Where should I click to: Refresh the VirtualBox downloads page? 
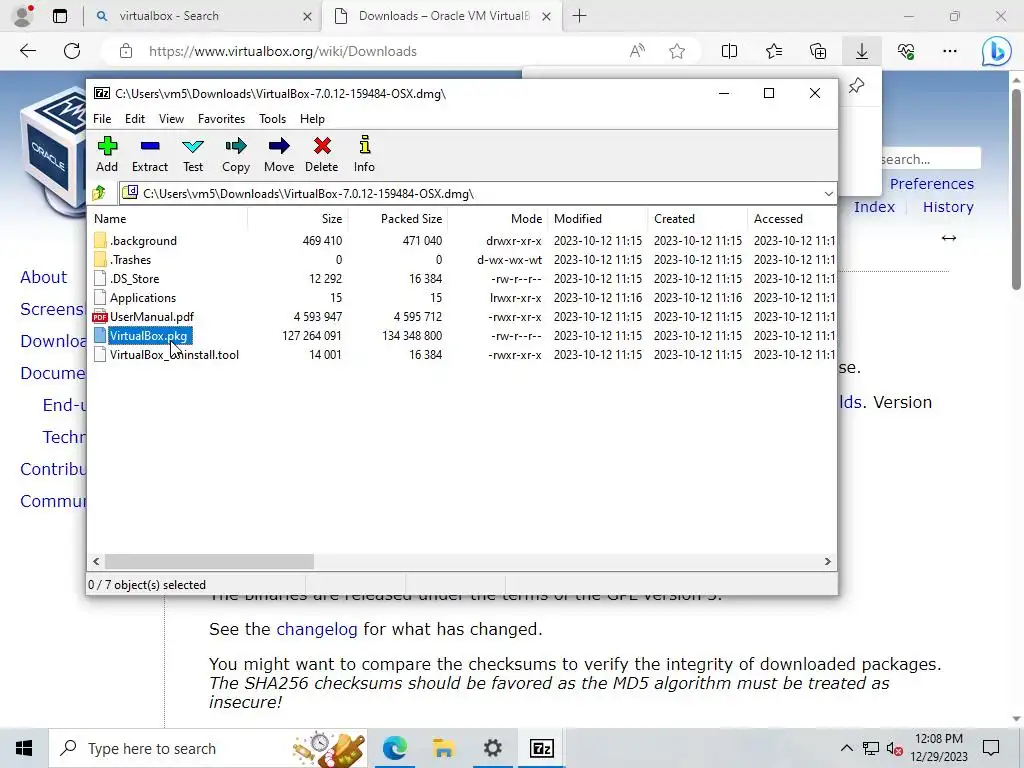tap(72, 51)
